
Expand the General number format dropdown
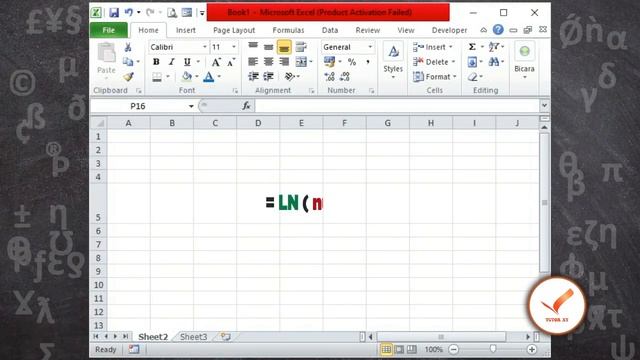click(x=370, y=47)
